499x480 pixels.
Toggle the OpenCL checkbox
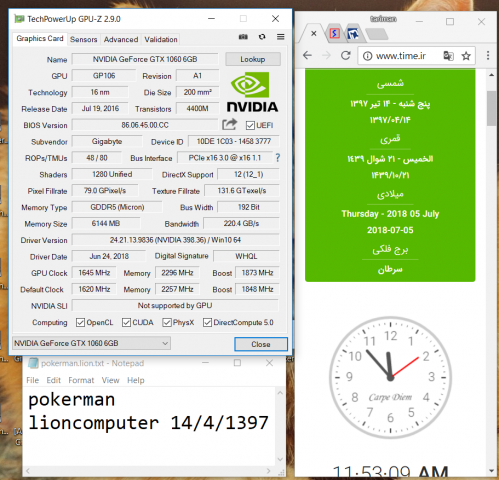(80, 322)
